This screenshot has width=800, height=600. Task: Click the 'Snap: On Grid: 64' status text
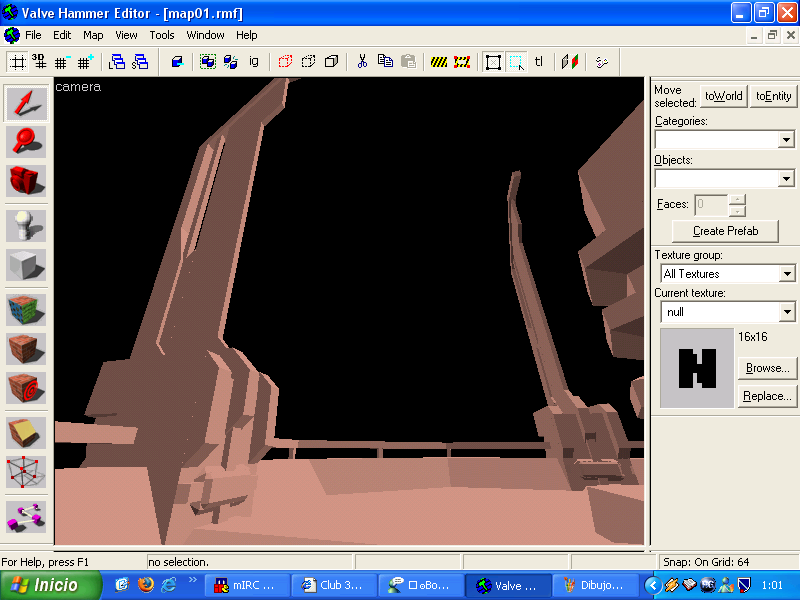coord(706,562)
